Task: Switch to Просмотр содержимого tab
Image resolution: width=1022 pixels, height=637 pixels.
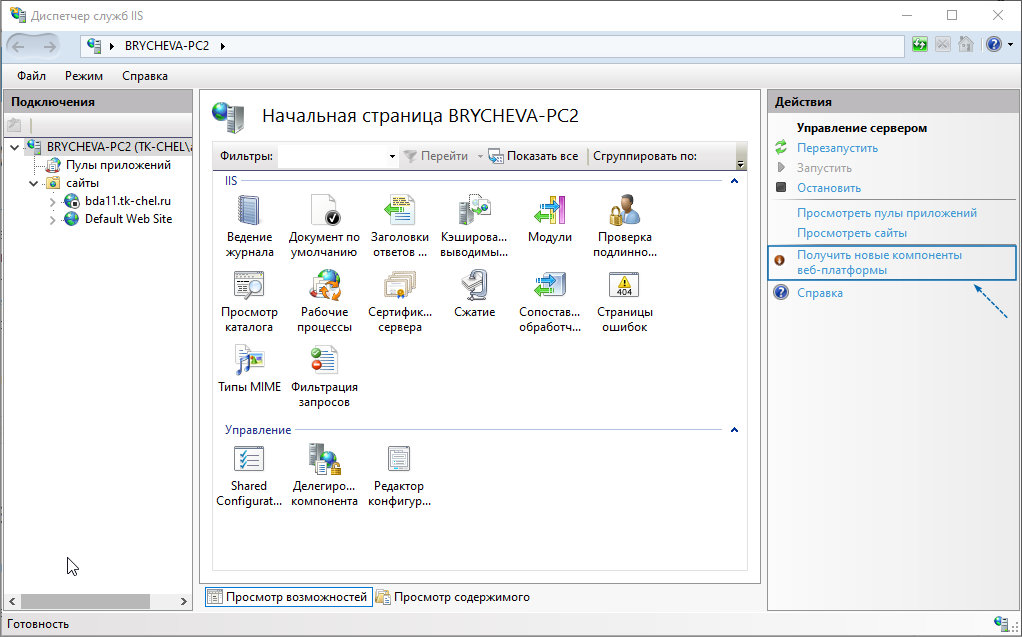Action: pos(453,597)
